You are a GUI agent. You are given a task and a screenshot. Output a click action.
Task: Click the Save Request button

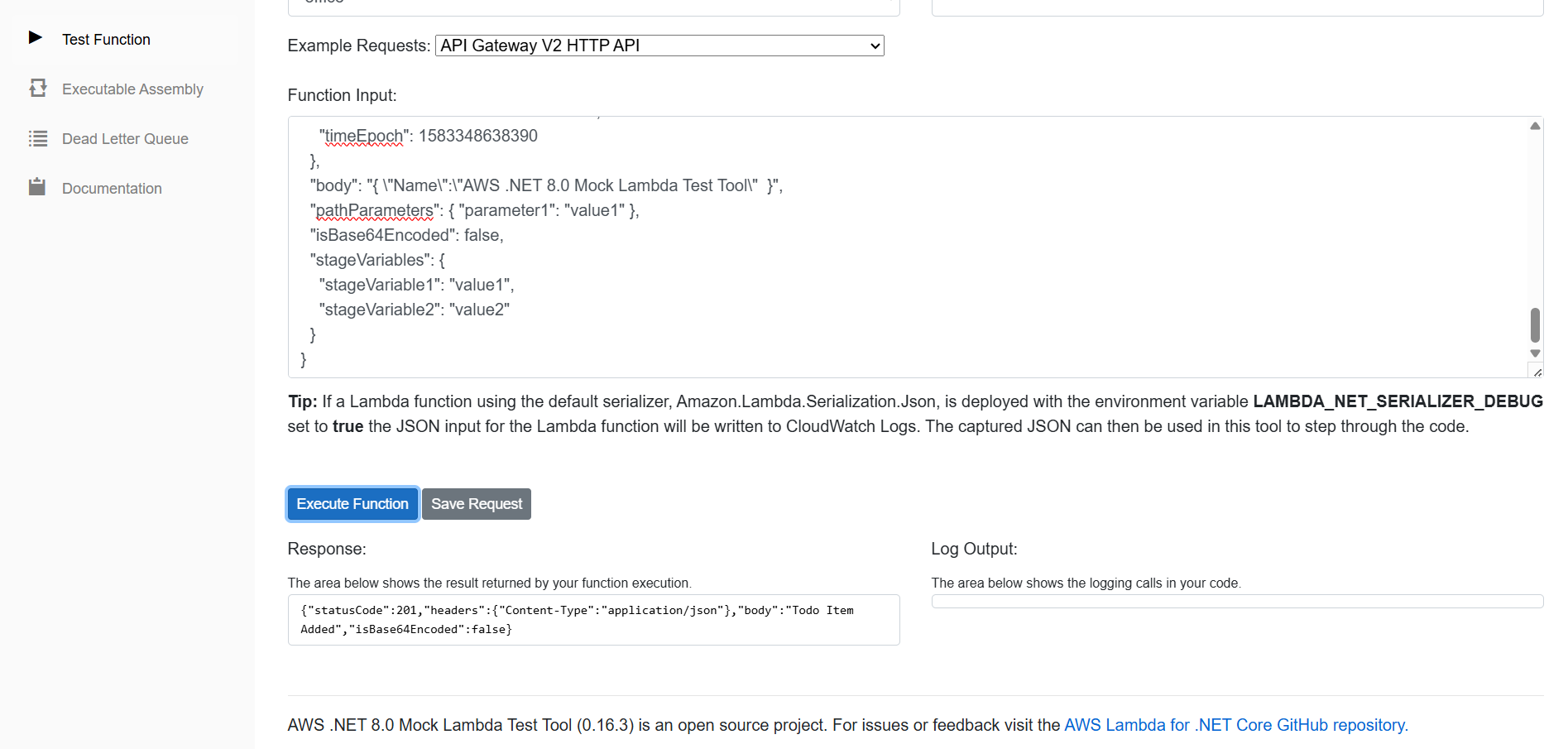(x=476, y=503)
